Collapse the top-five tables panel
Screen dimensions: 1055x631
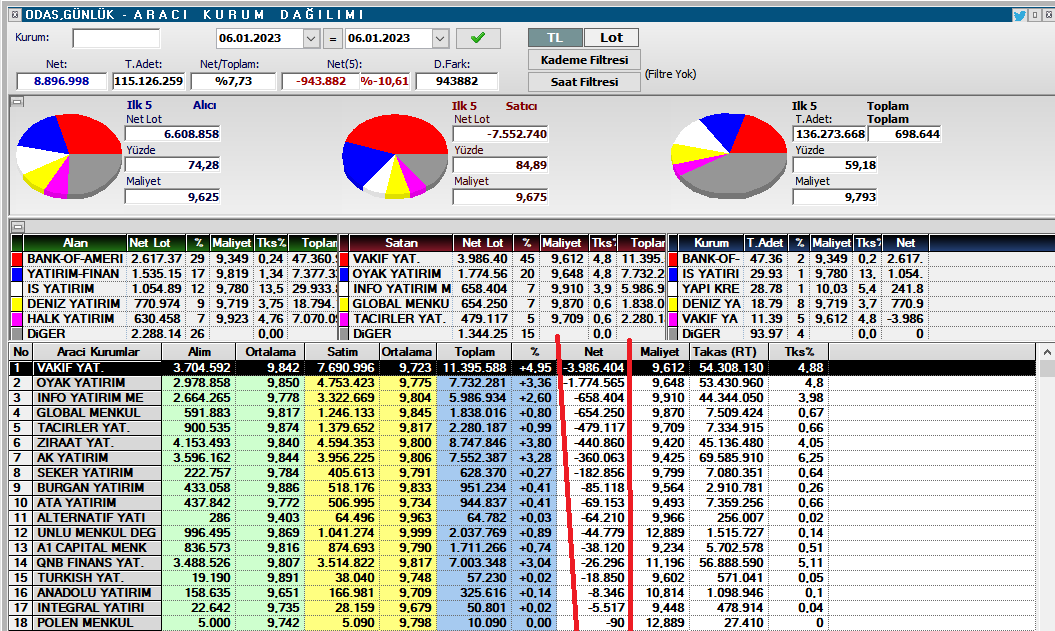point(17,227)
